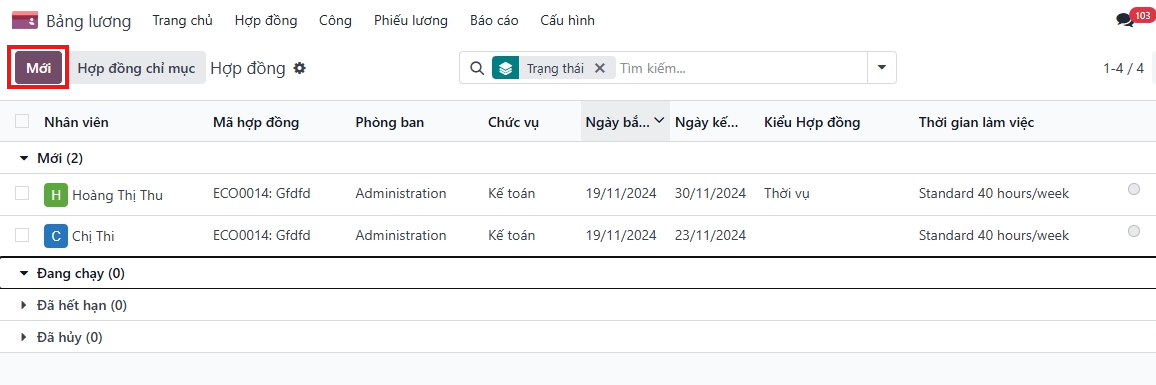This screenshot has height=385, width=1156.
Task: Sort by Nhân viên column header
Action: click(x=77, y=122)
